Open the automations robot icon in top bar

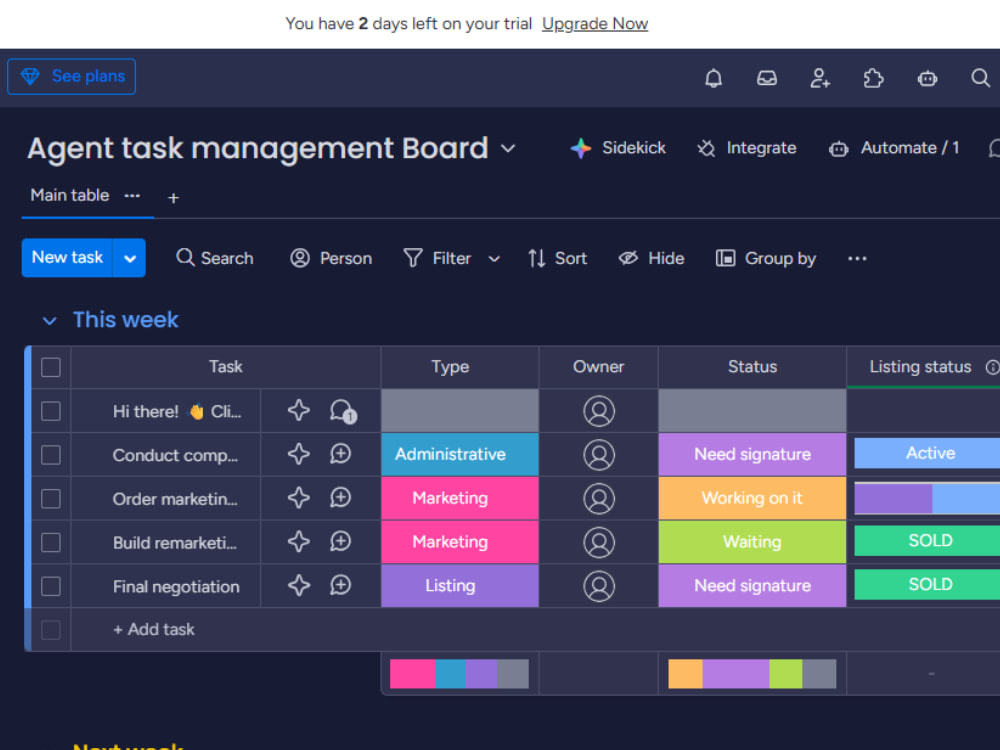tap(927, 78)
